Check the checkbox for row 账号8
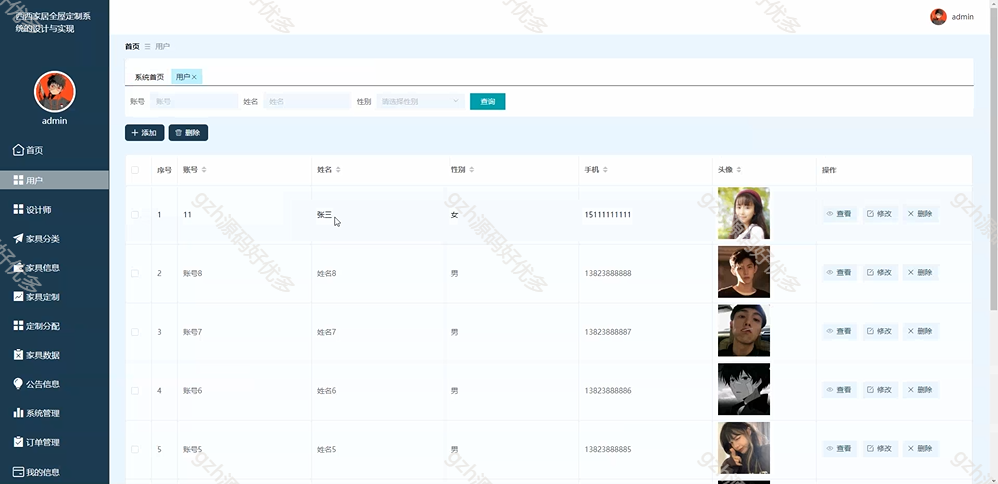998x484 pixels. (x=135, y=273)
